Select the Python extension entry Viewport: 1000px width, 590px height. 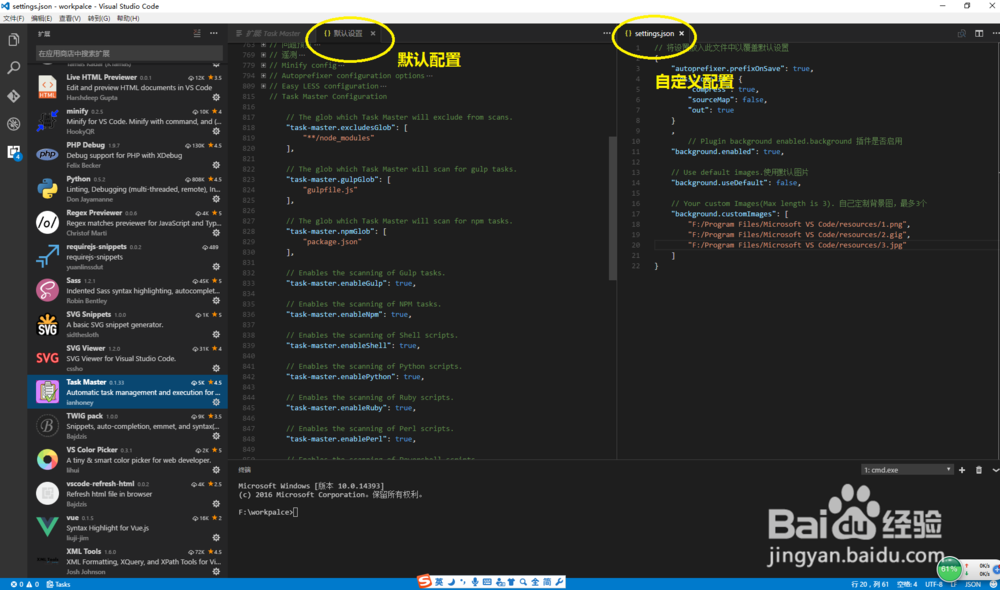point(128,188)
